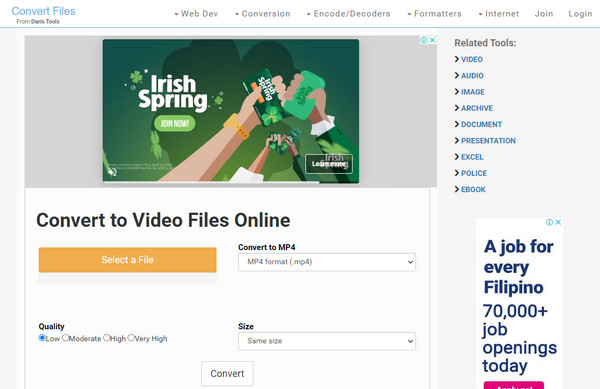Open the Formatters menu
600x389 pixels.
click(434, 14)
